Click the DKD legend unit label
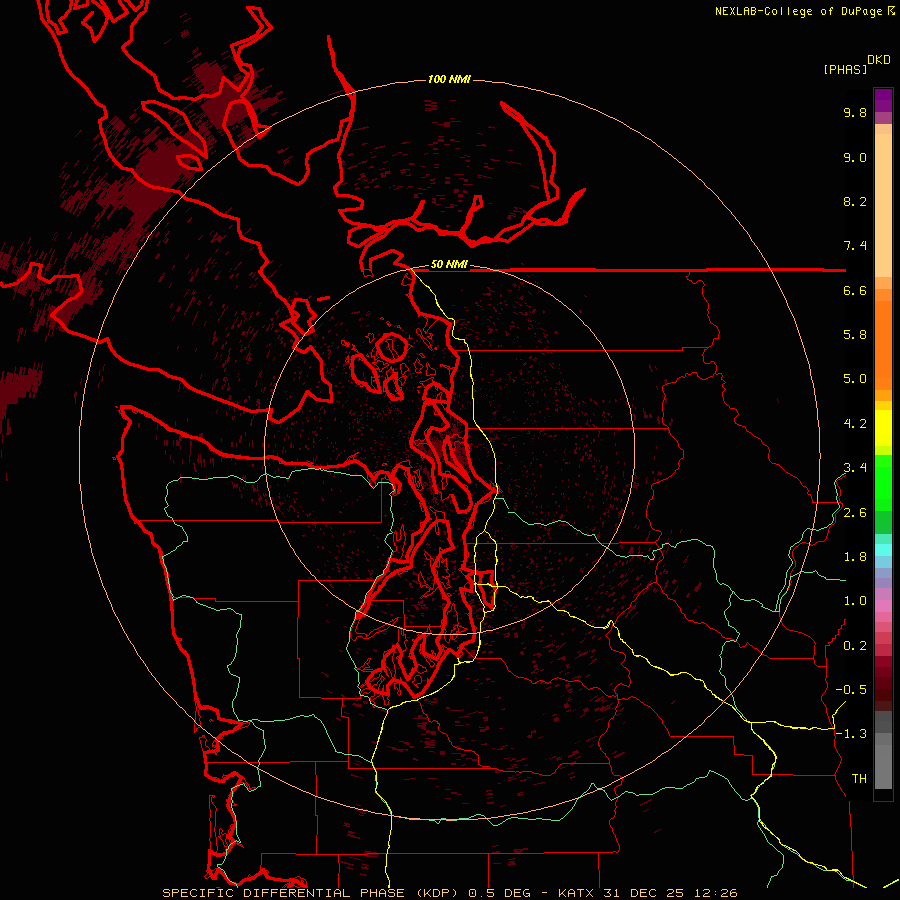 point(879,60)
